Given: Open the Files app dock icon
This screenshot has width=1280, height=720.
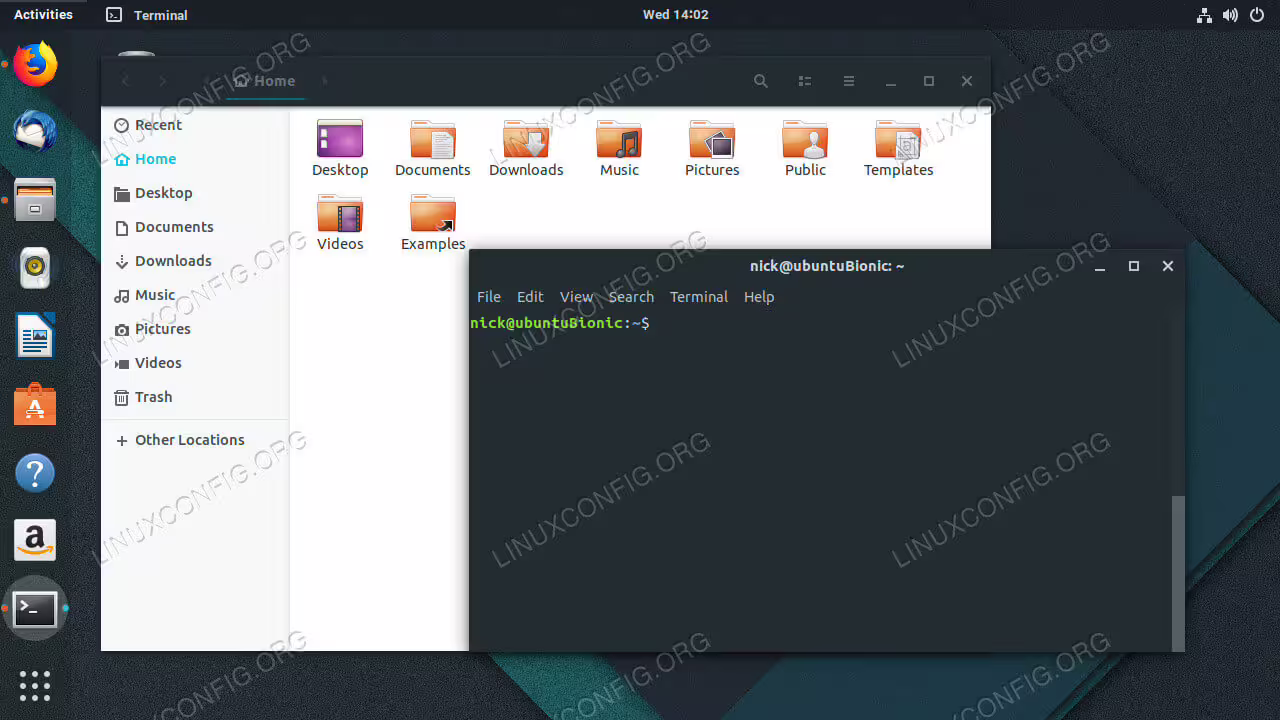Looking at the screenshot, I should pos(35,200).
